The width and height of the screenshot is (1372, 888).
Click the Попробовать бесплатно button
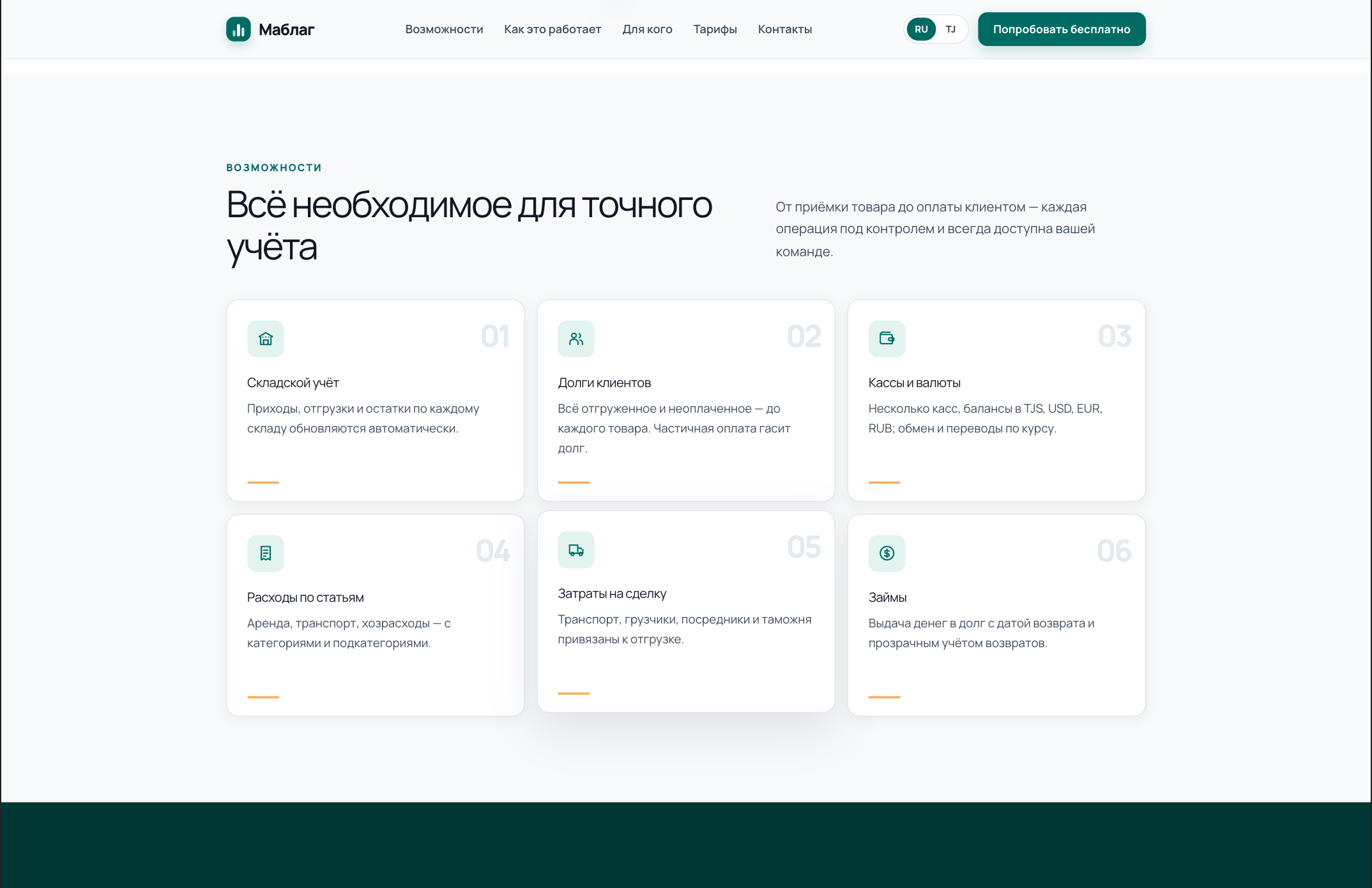click(x=1062, y=29)
